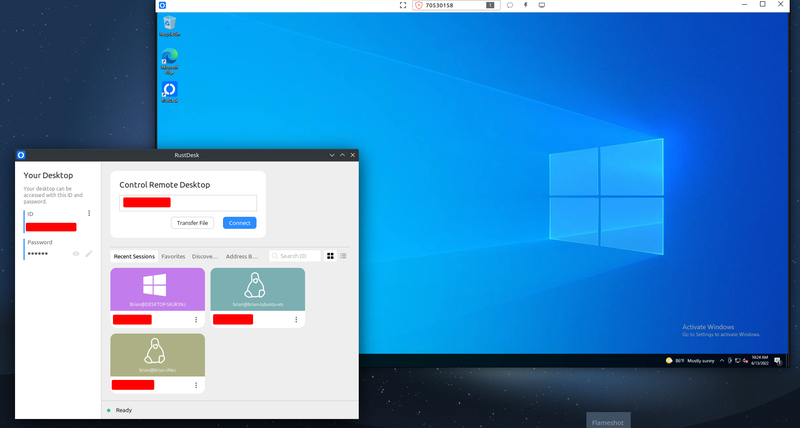The width and height of the screenshot is (800, 428).
Task: Click the Mostly sunny weather text
Action: [x=701, y=361]
